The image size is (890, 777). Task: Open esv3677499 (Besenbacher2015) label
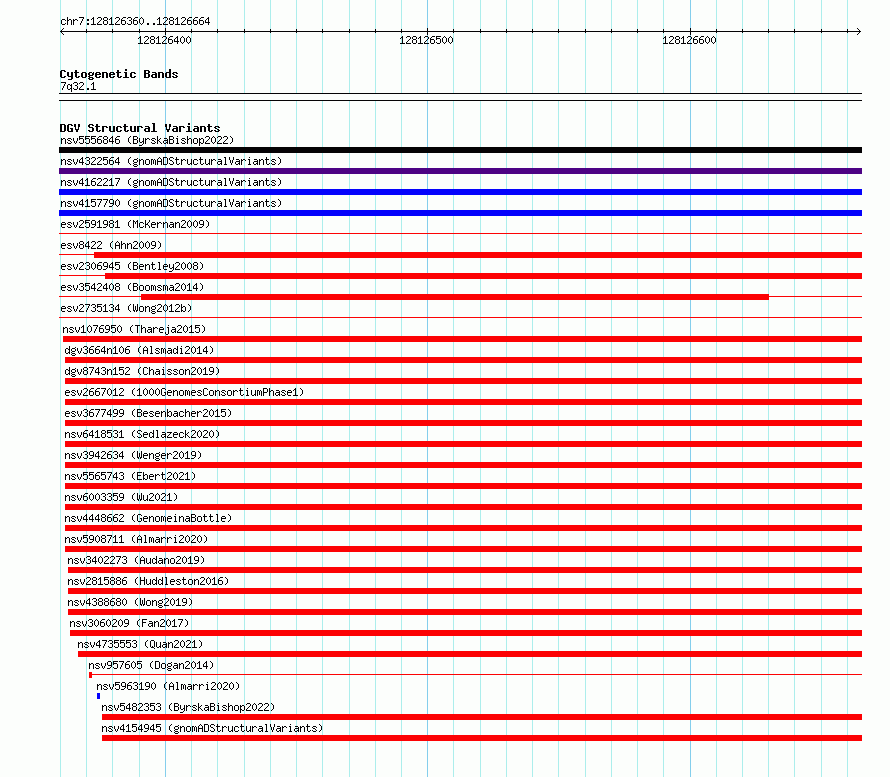(148, 413)
